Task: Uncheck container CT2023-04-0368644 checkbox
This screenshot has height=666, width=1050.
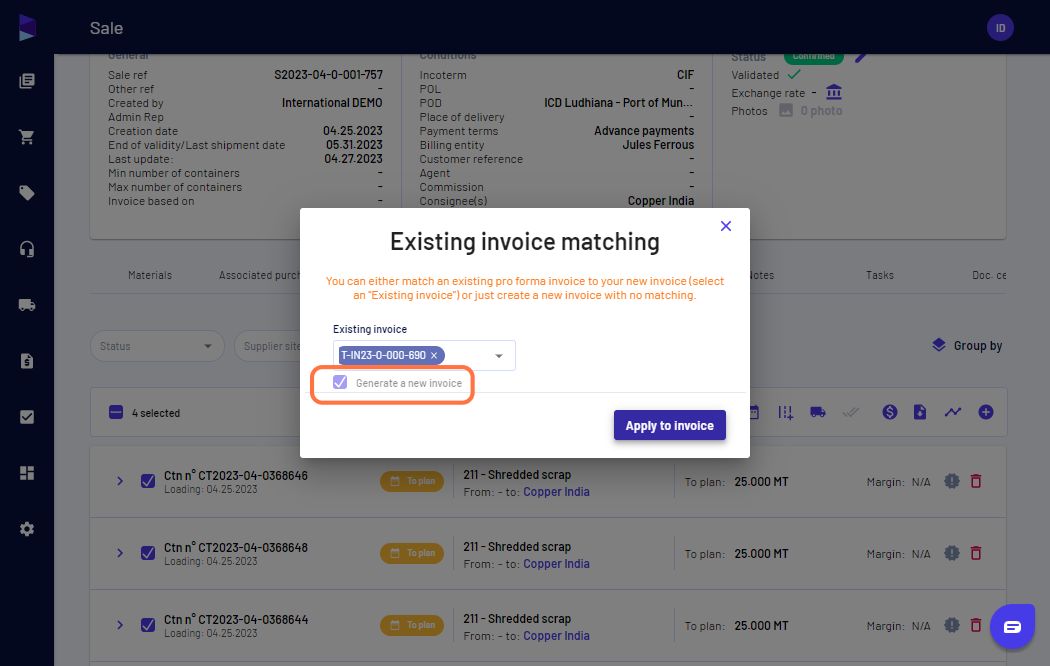Action: coord(148,625)
